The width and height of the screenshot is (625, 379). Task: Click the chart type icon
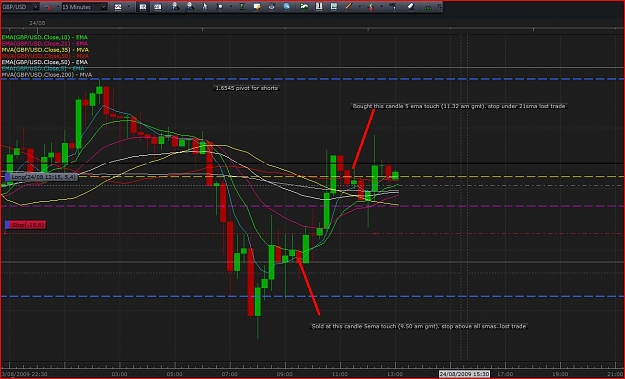tap(118, 7)
